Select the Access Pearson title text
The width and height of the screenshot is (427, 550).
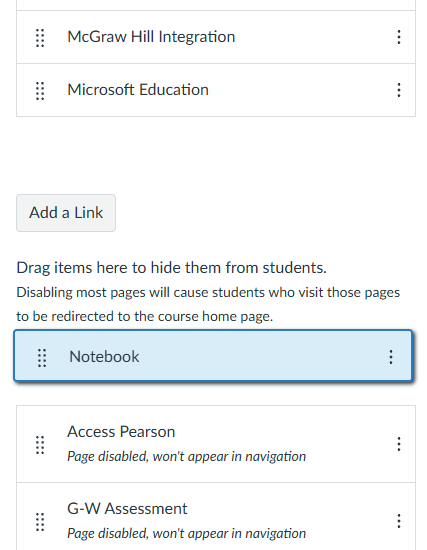click(121, 432)
